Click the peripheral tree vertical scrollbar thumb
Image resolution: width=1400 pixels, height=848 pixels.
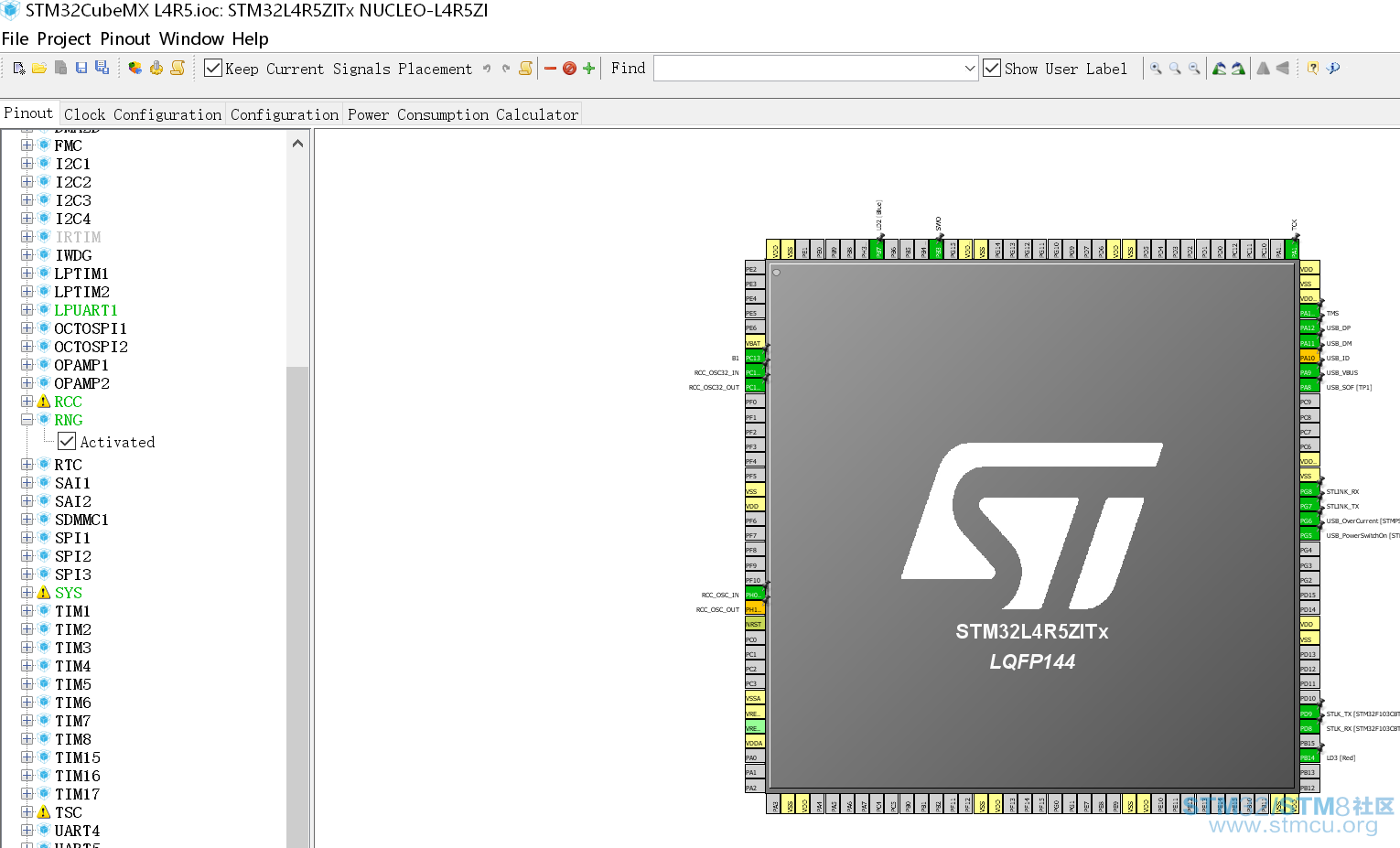point(297,606)
